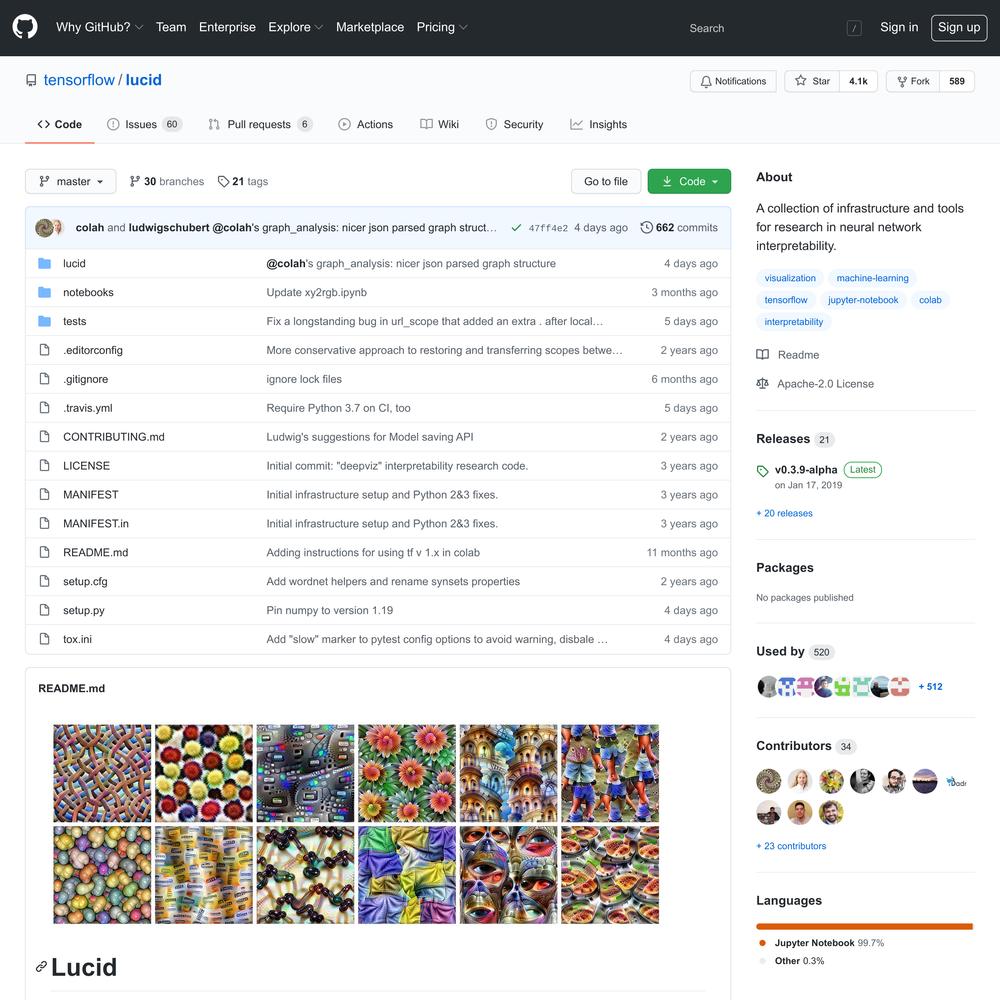Screen dimensions: 1000x1000
Task: Open the Actions tab
Action: click(365, 124)
